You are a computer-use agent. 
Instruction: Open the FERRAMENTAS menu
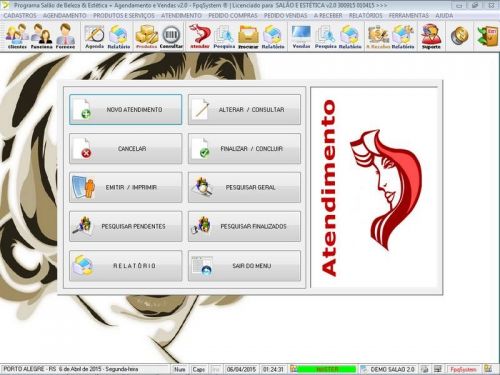[409, 16]
